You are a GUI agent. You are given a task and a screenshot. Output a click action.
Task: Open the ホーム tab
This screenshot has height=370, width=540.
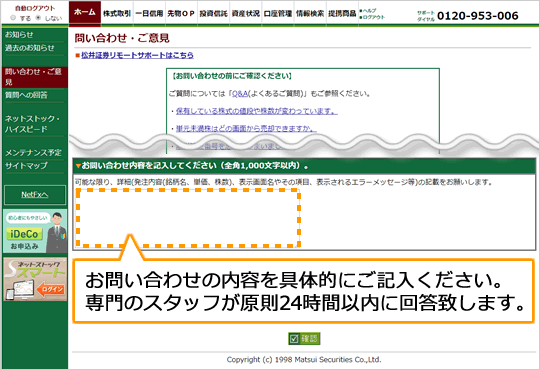pyautogui.click(x=85, y=13)
